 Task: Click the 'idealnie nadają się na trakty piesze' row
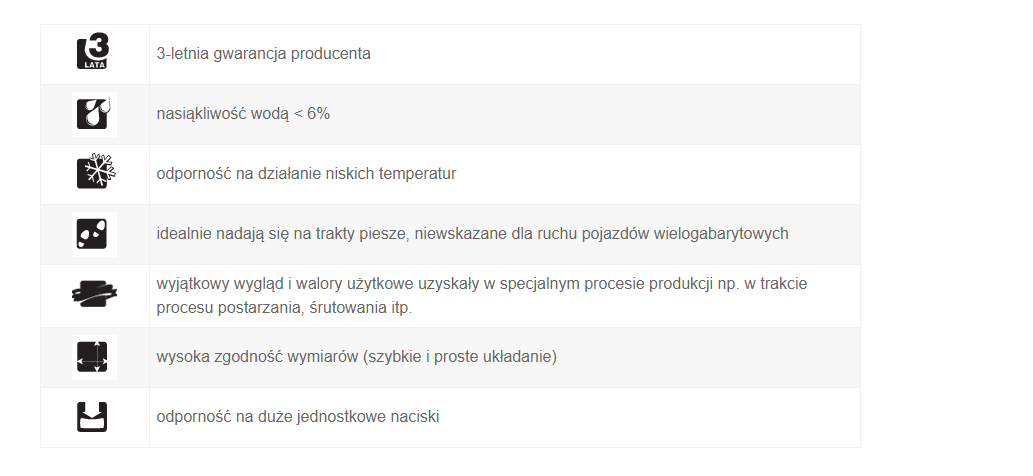[450, 234]
